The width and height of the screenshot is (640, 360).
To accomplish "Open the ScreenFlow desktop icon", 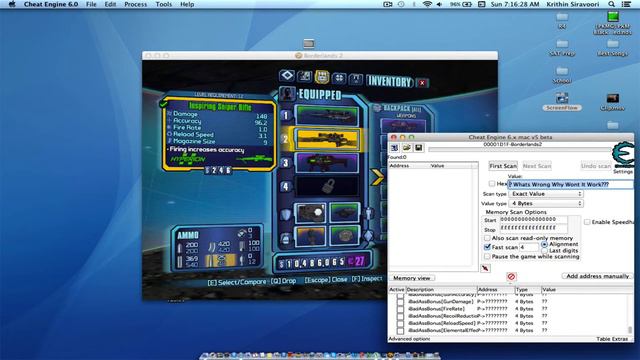I will [x=562, y=102].
